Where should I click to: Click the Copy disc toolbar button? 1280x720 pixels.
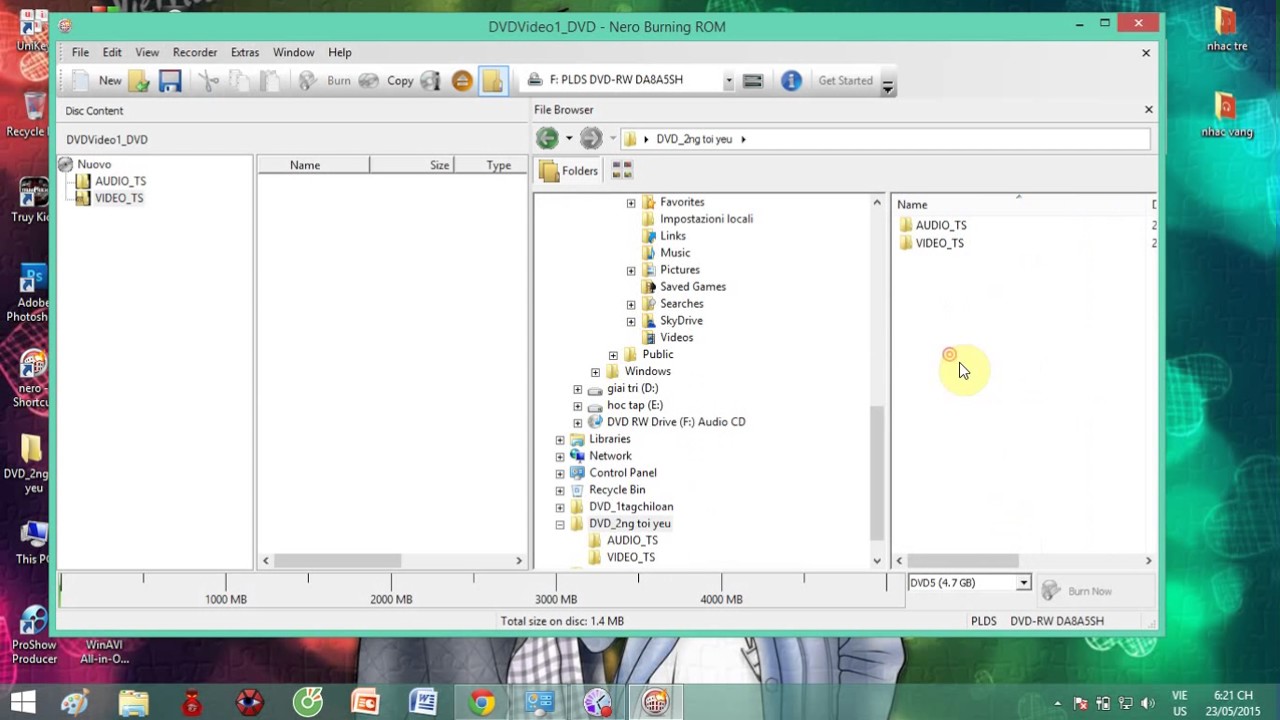(x=387, y=81)
